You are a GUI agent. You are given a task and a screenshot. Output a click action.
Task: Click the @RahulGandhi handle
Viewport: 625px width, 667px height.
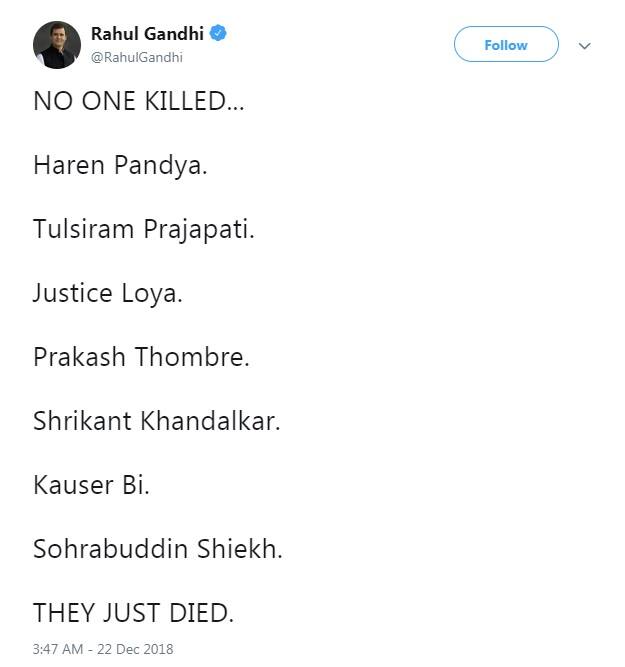coord(137,57)
